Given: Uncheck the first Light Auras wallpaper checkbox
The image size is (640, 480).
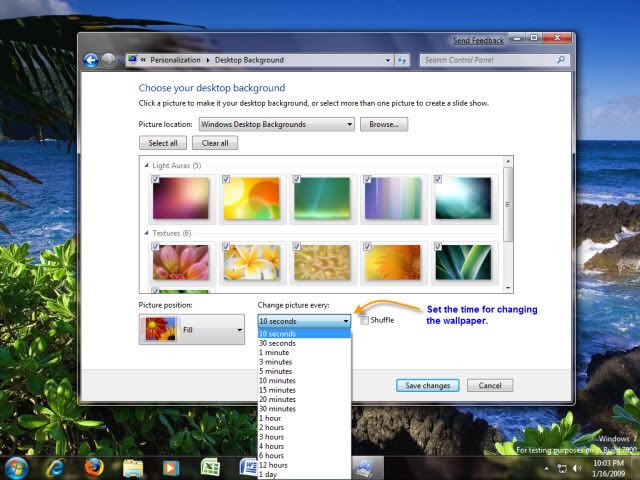Looking at the screenshot, I should [x=156, y=180].
